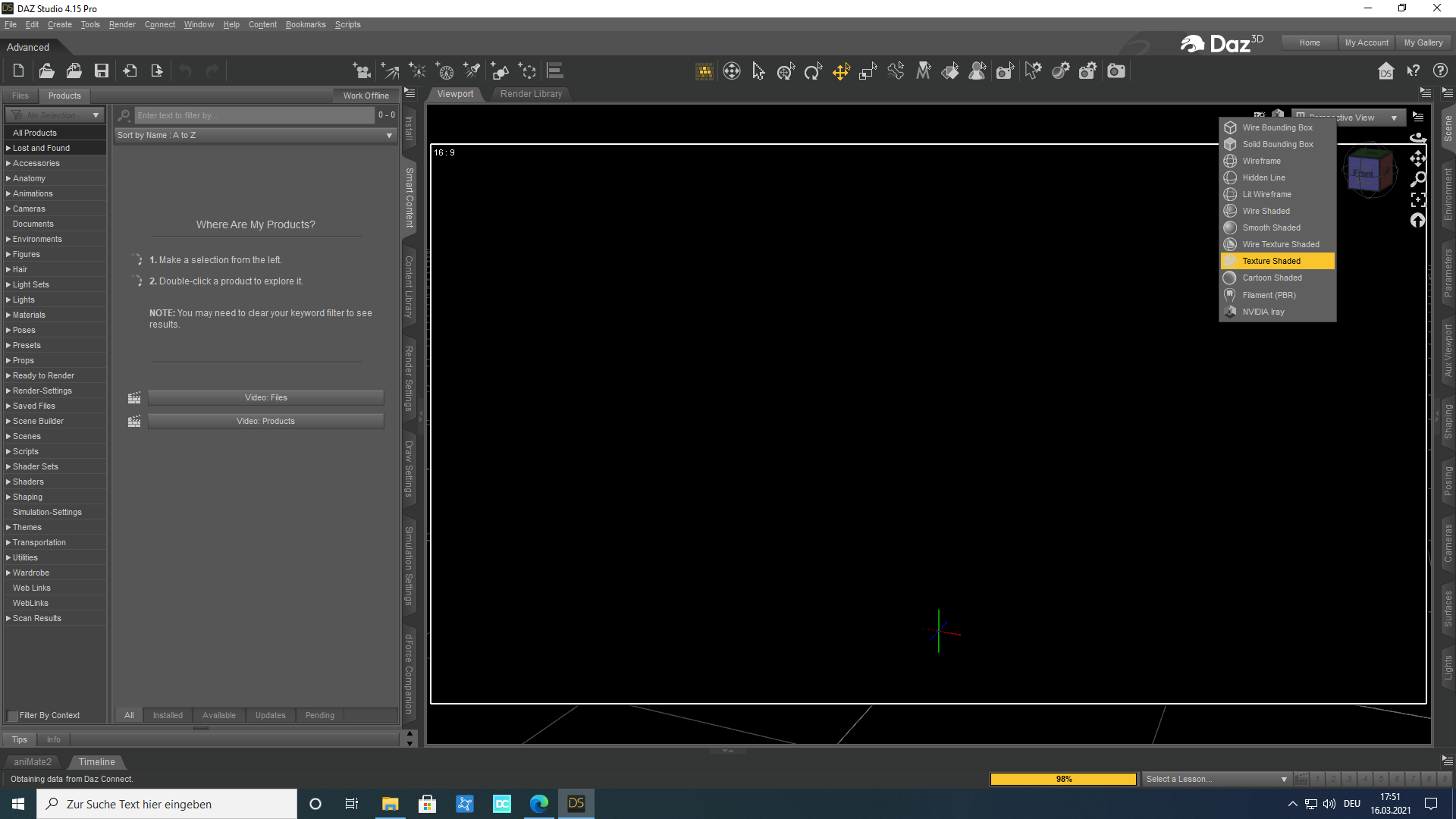Switch to the Render Library tab

click(x=531, y=94)
